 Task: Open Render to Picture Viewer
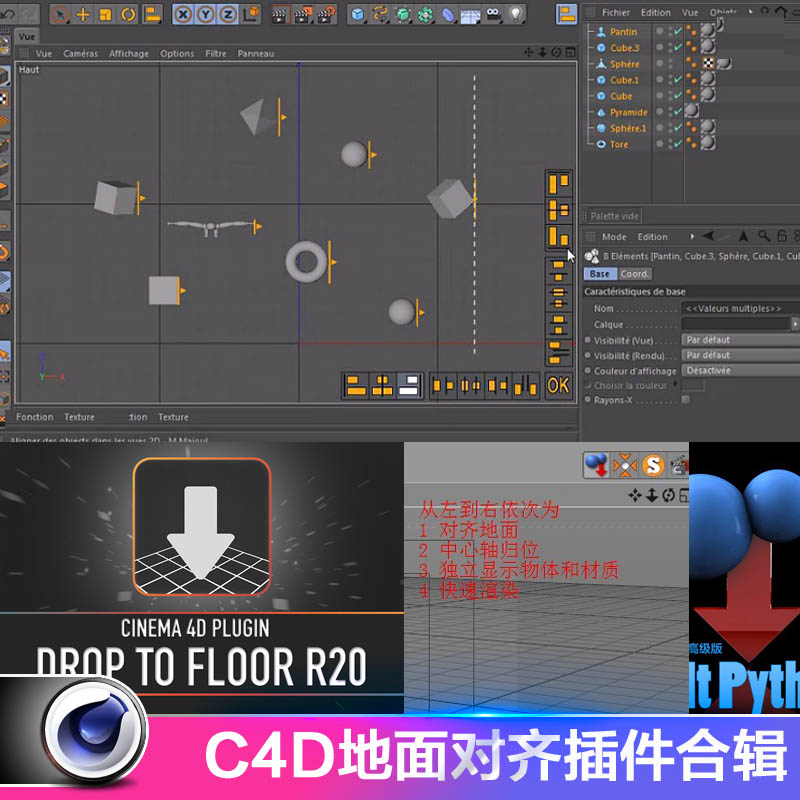303,14
